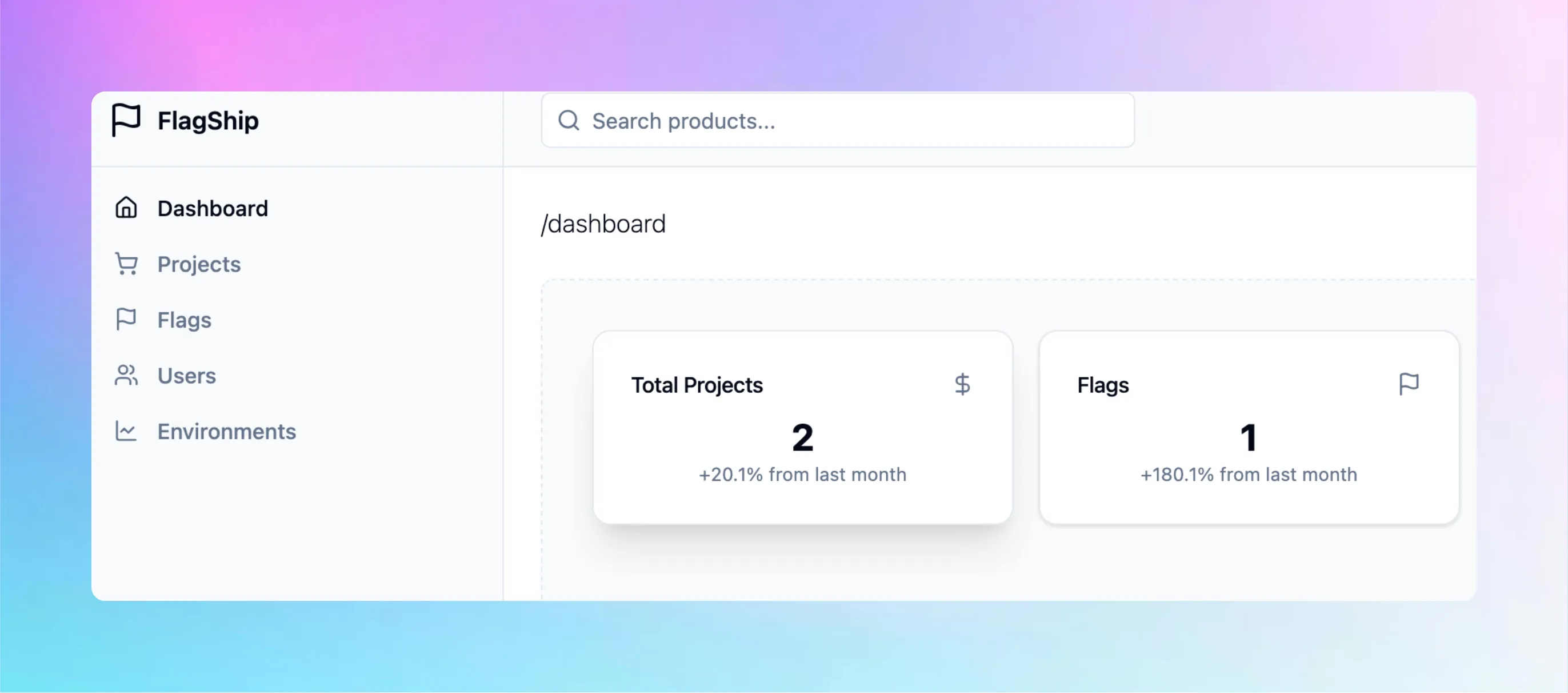Screen dimensions: 1568x693
Task: Select the users icon beside Users
Action: tap(126, 375)
